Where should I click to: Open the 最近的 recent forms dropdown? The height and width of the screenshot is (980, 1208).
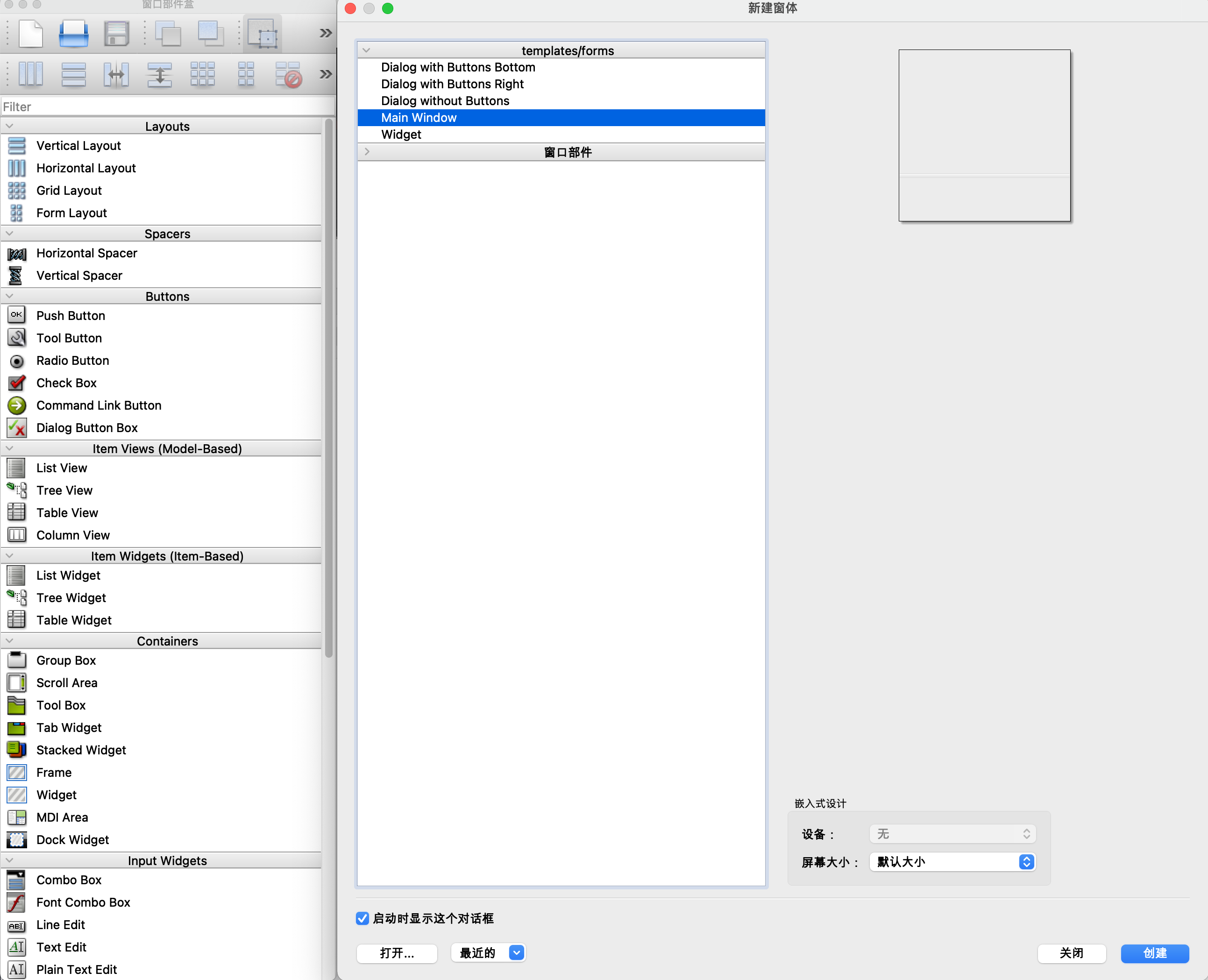pyautogui.click(x=515, y=952)
